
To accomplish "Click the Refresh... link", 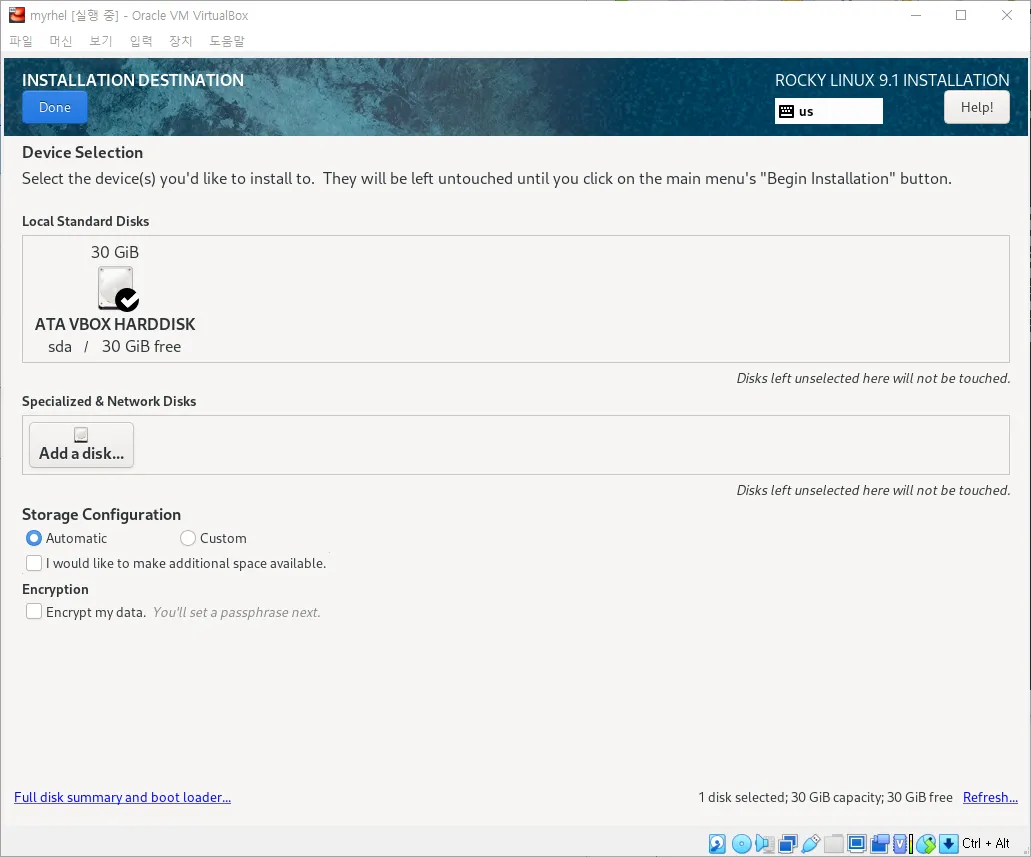I will 990,797.
